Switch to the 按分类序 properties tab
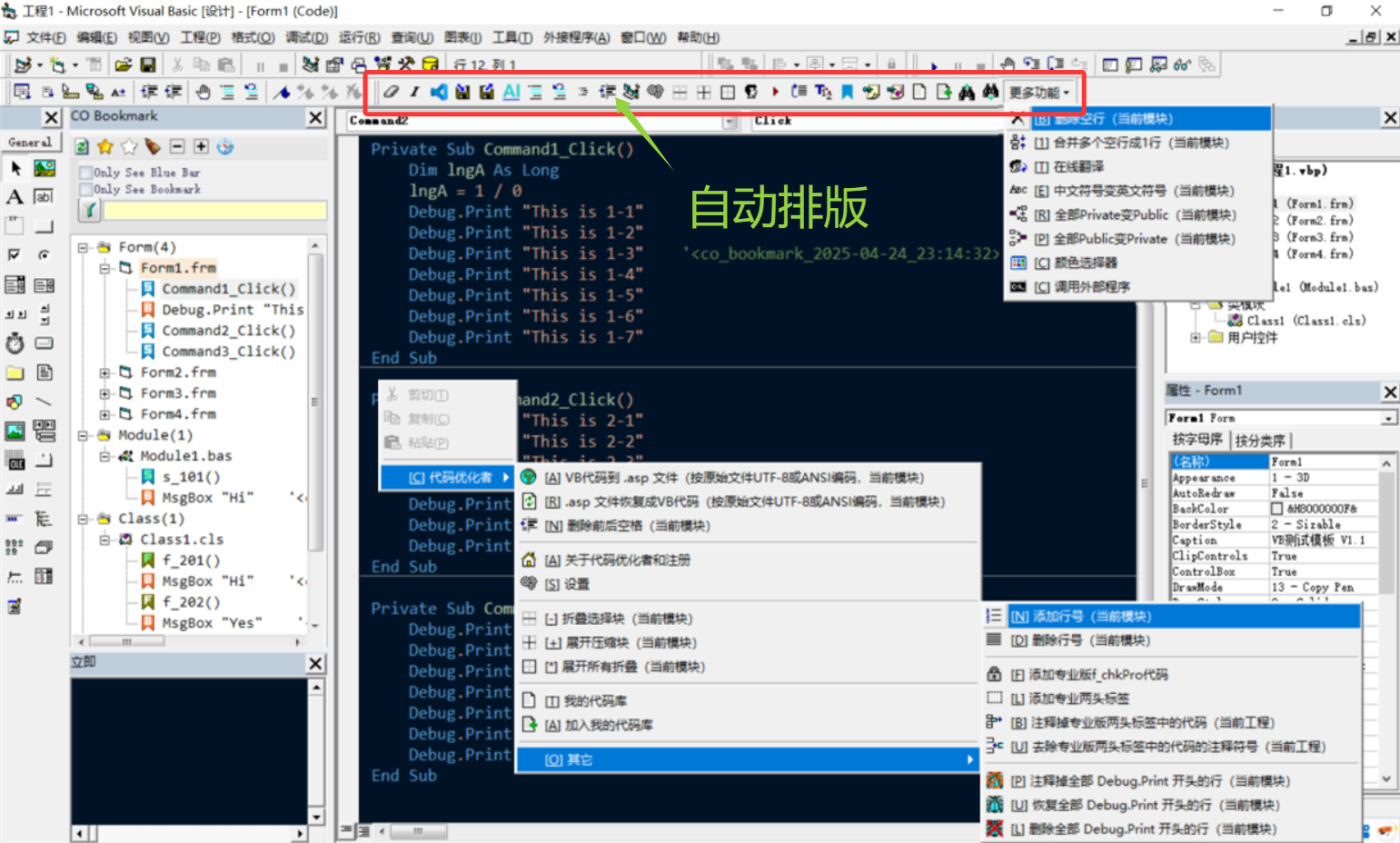 point(1260,441)
